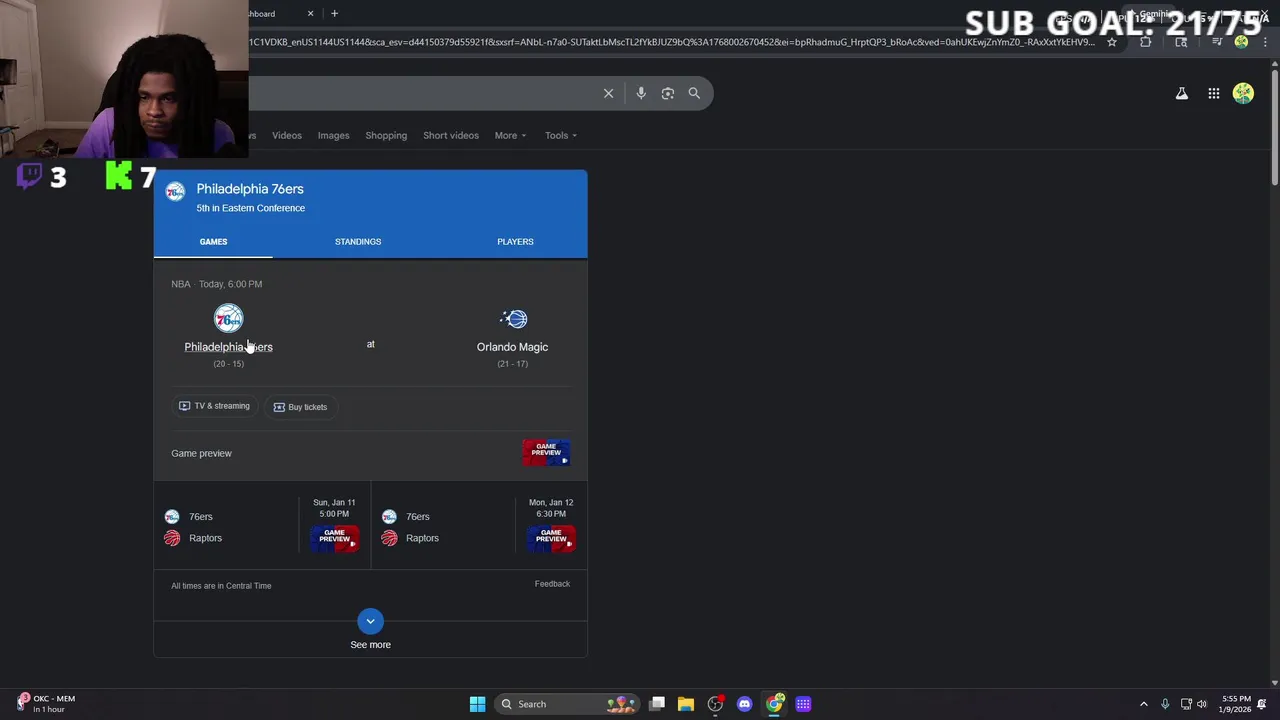
Task: Open today's game preview thumbnail
Action: (546, 453)
